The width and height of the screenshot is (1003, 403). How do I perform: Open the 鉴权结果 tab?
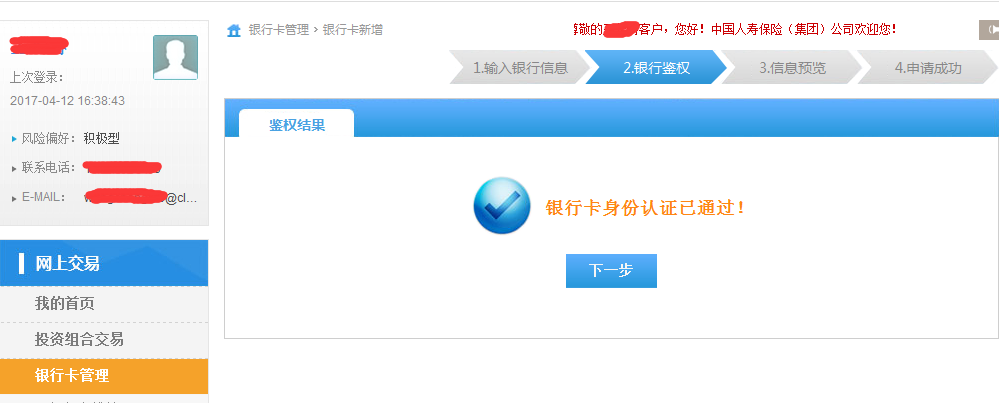(296, 123)
